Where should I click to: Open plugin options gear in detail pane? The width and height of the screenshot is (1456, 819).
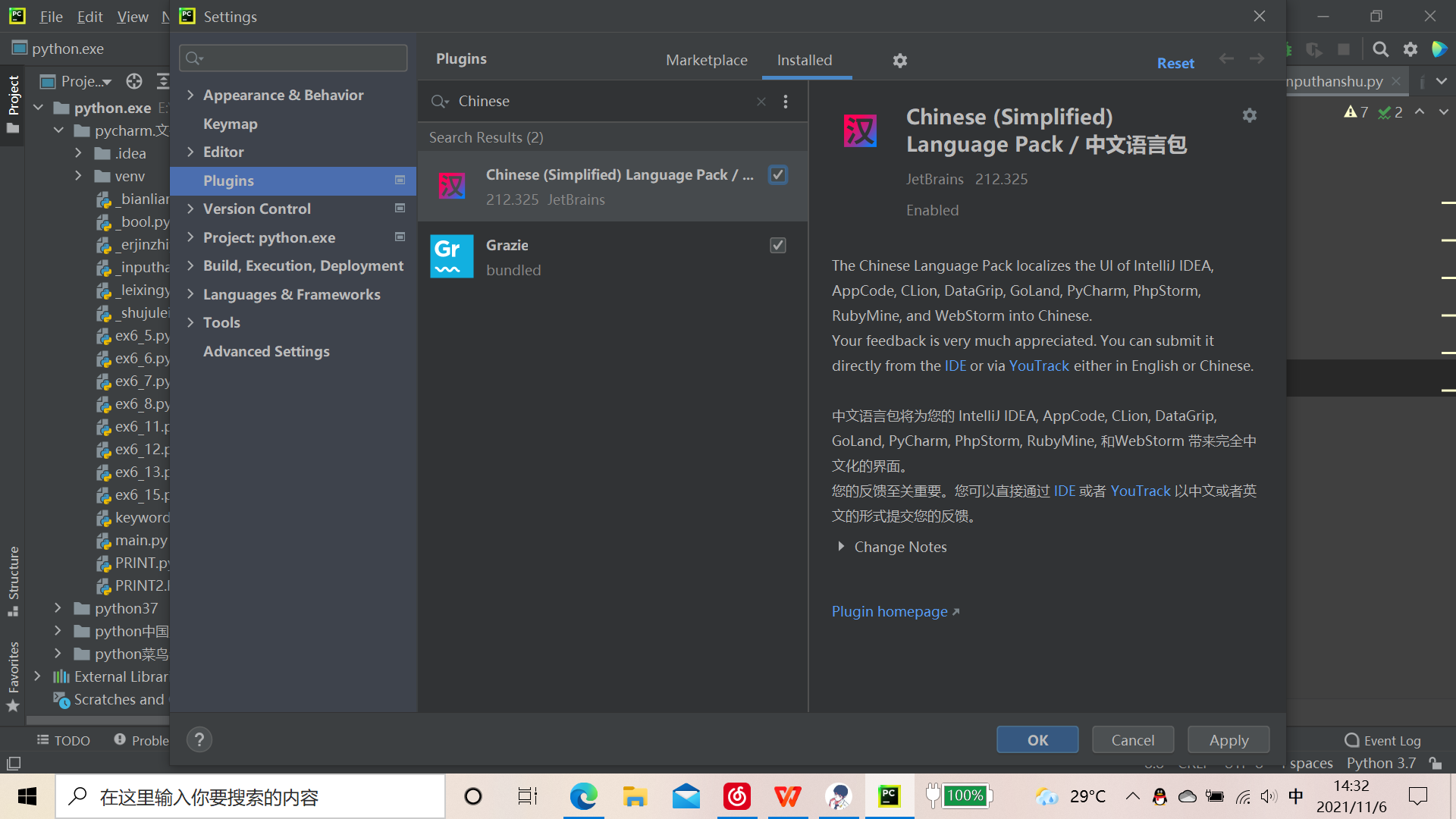tap(1249, 115)
